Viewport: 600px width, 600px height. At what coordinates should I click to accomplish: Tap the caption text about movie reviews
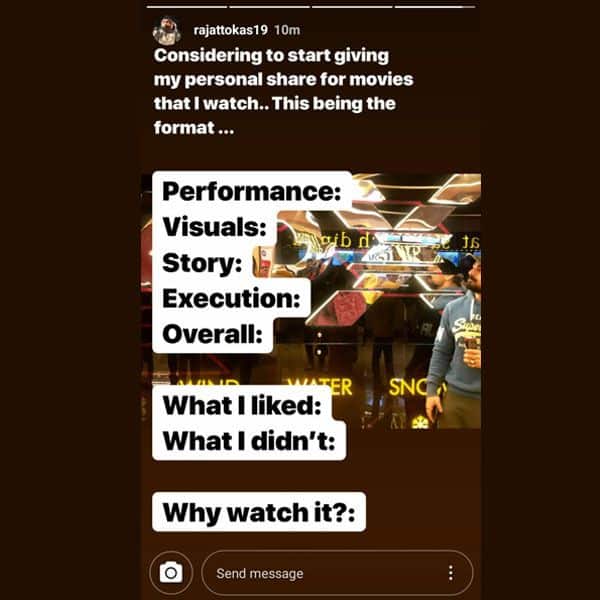pos(283,91)
